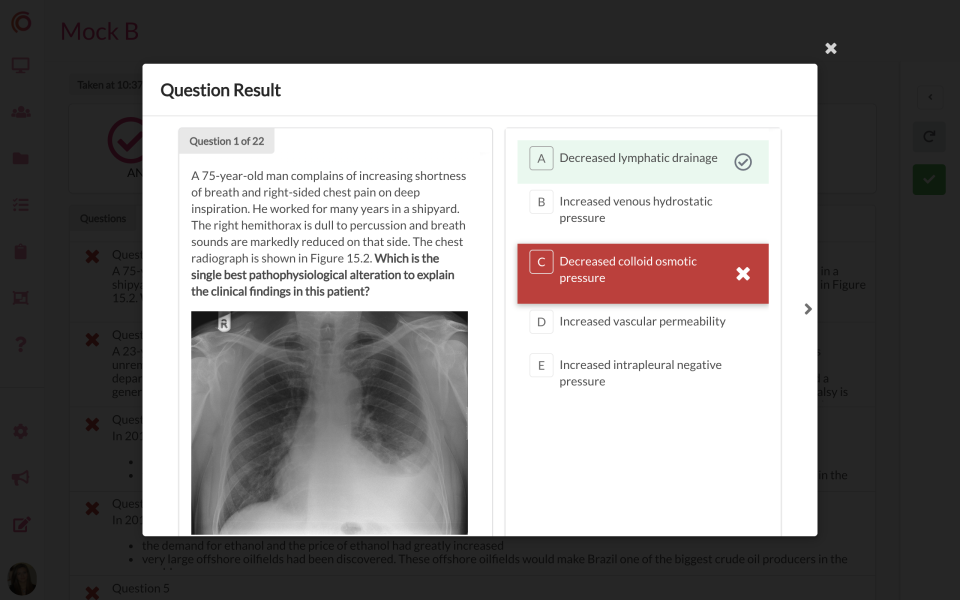This screenshot has height=600, width=960.
Task: Open the monitor icon in sidebar
Action: coord(21,66)
